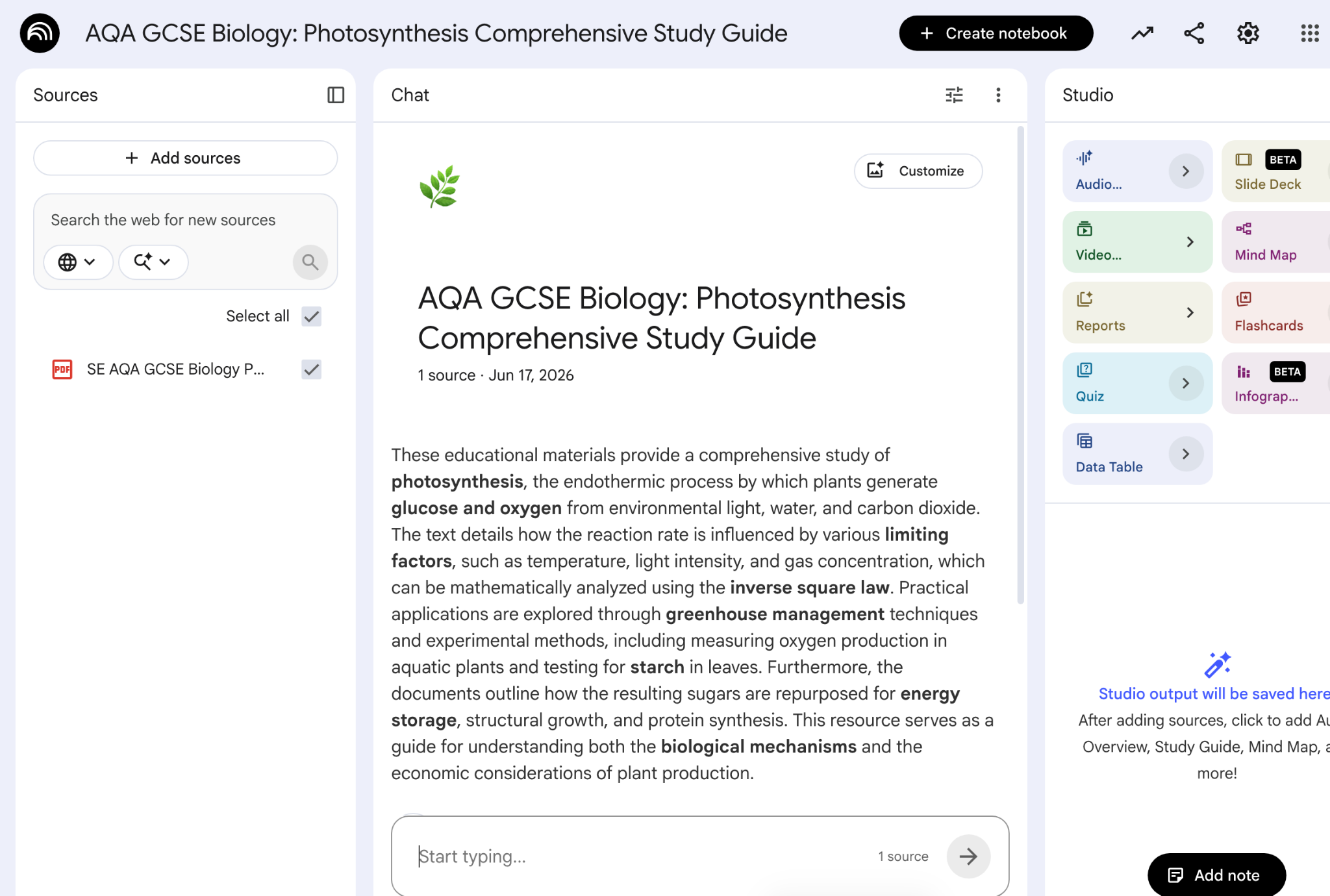1330x896 pixels.
Task: Click the '1 source' label in chat box
Action: pos(903,856)
